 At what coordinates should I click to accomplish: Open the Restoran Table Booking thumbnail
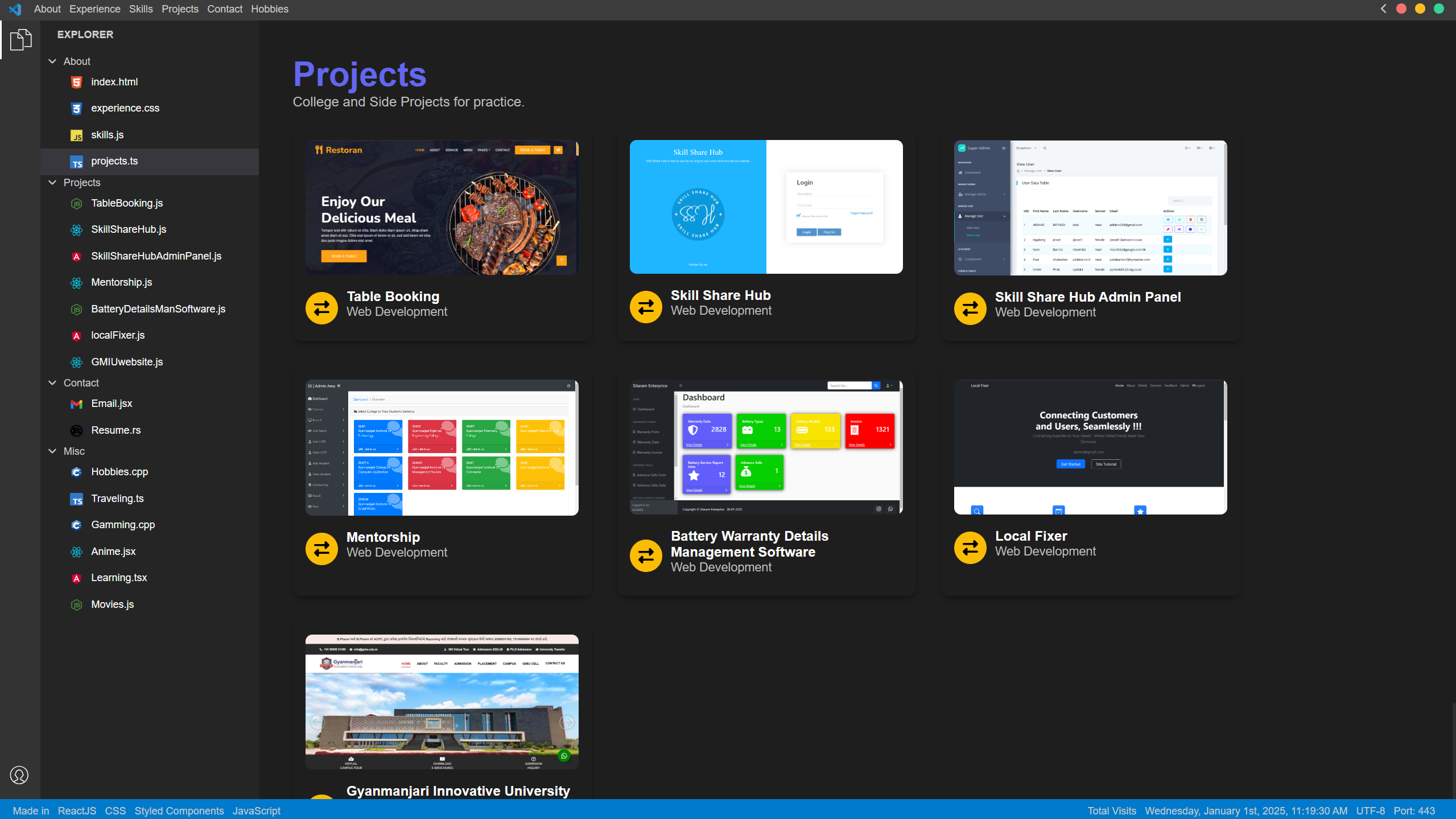click(442, 208)
